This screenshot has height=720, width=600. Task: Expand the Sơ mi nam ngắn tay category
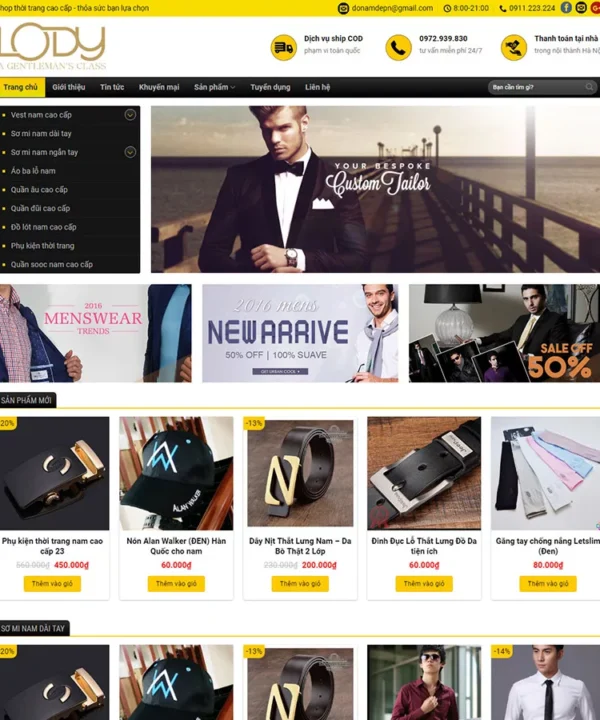click(x=130, y=152)
